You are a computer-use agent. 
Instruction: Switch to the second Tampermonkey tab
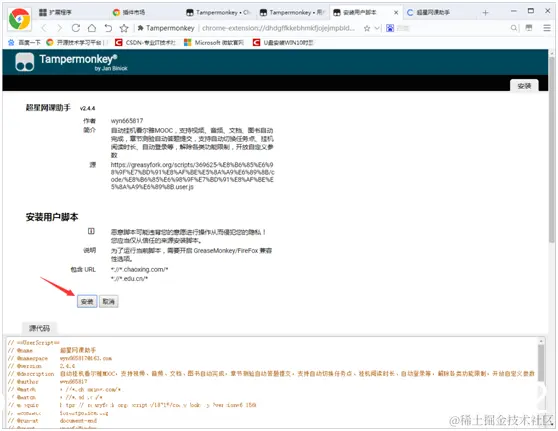[x=293, y=12]
